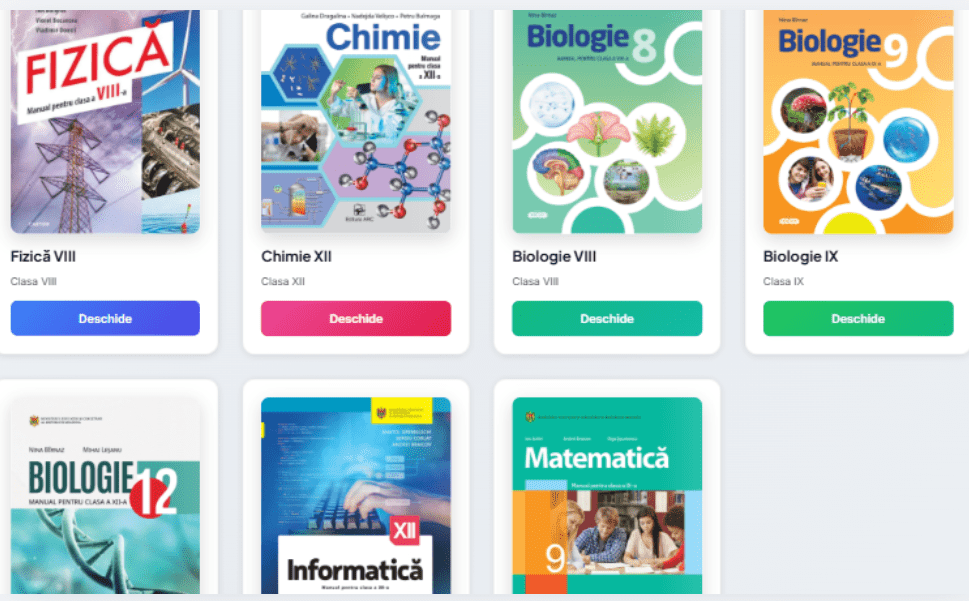Click the Clasa XII label under Chimie XII
The image size is (969, 601).
click(x=283, y=282)
